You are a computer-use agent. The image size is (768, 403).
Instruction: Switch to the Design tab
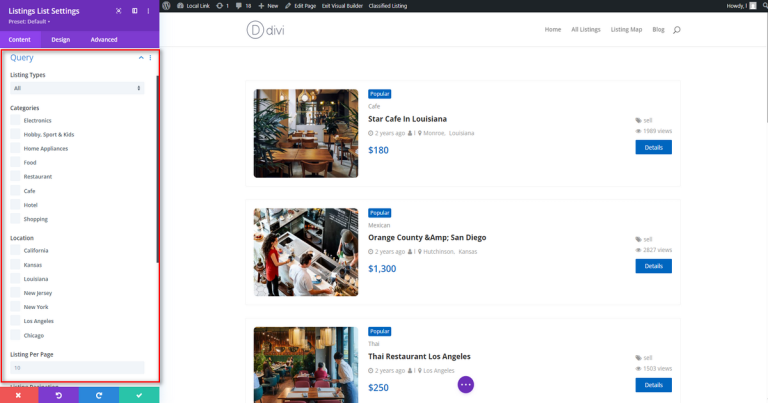tap(61, 40)
